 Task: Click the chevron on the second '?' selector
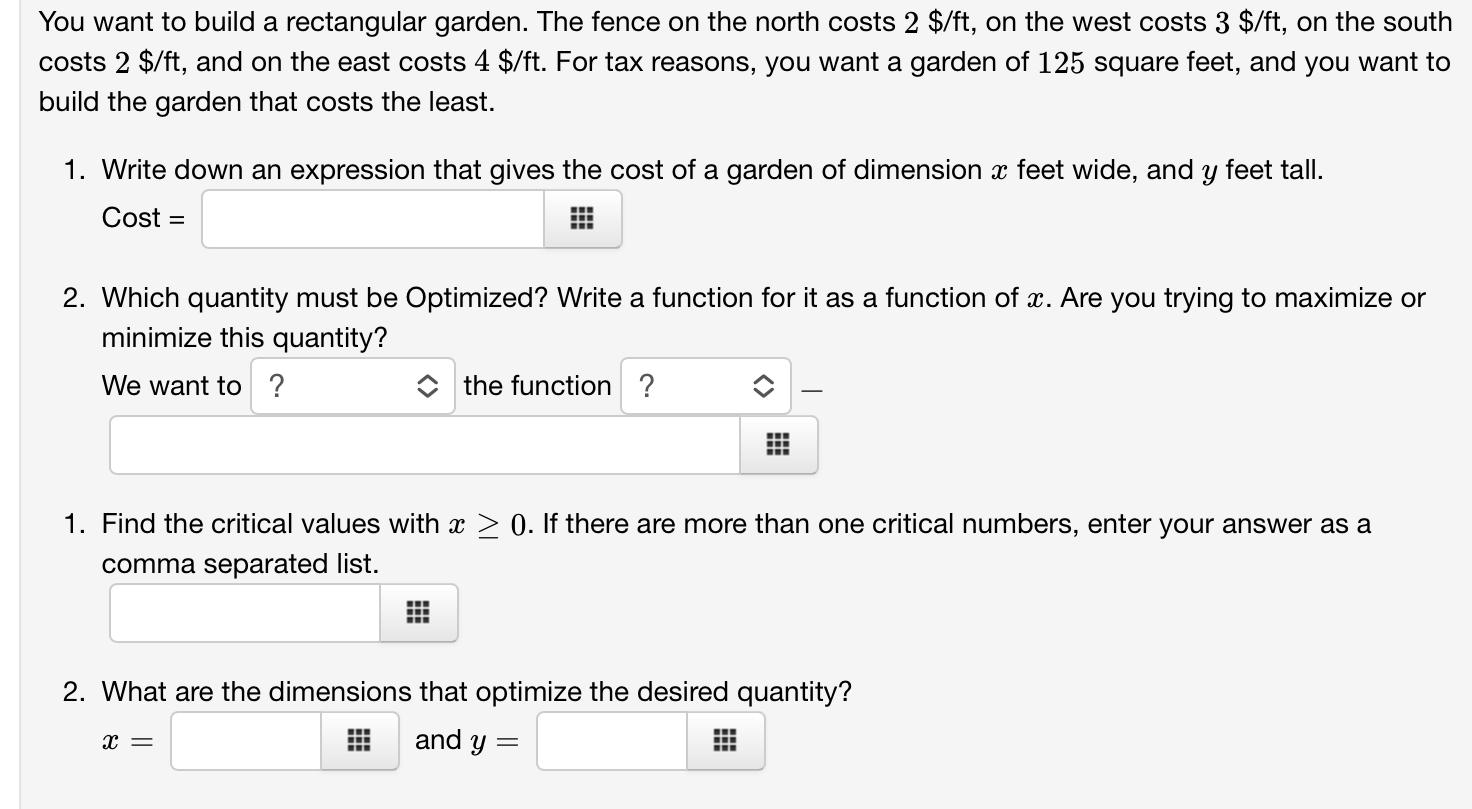762,386
